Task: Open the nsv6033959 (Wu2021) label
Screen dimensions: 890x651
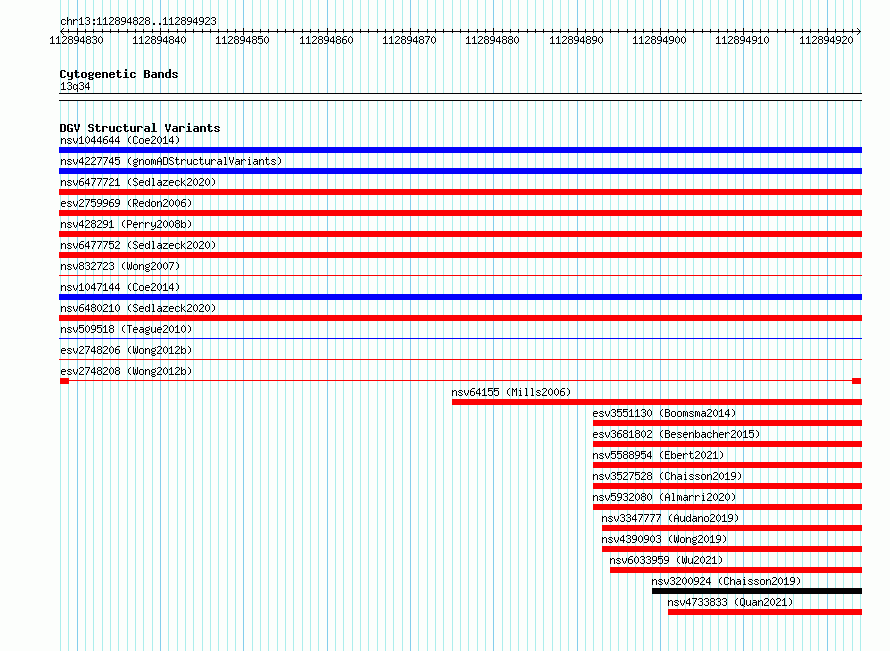Action: (666, 560)
